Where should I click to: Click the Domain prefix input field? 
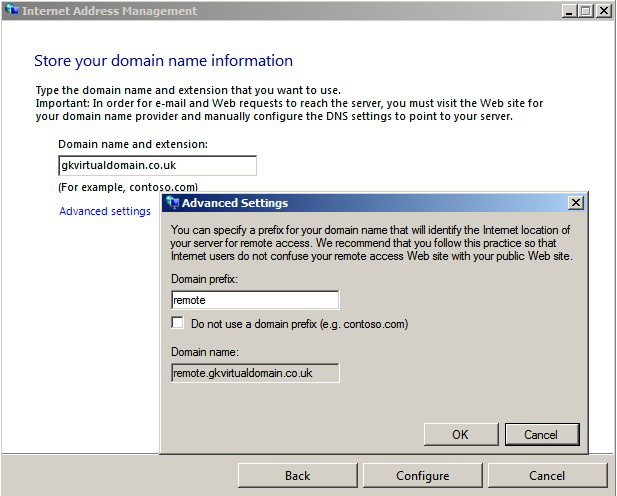point(255,300)
